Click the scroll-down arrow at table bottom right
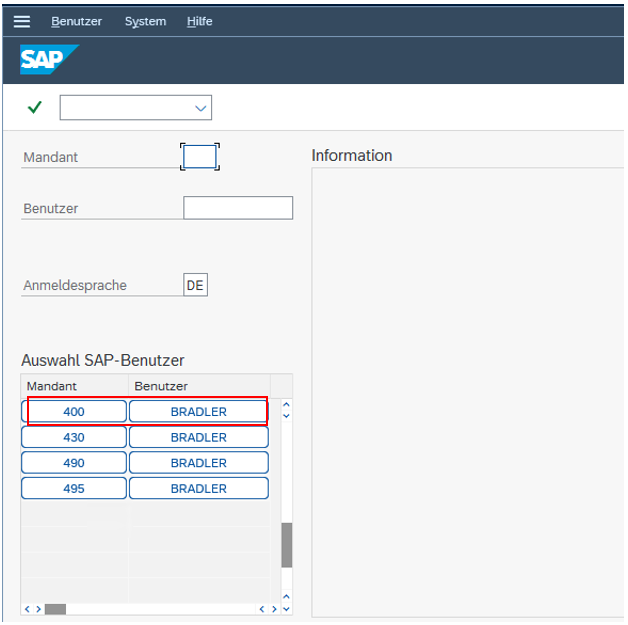This screenshot has height=625, width=628. (x=286, y=608)
